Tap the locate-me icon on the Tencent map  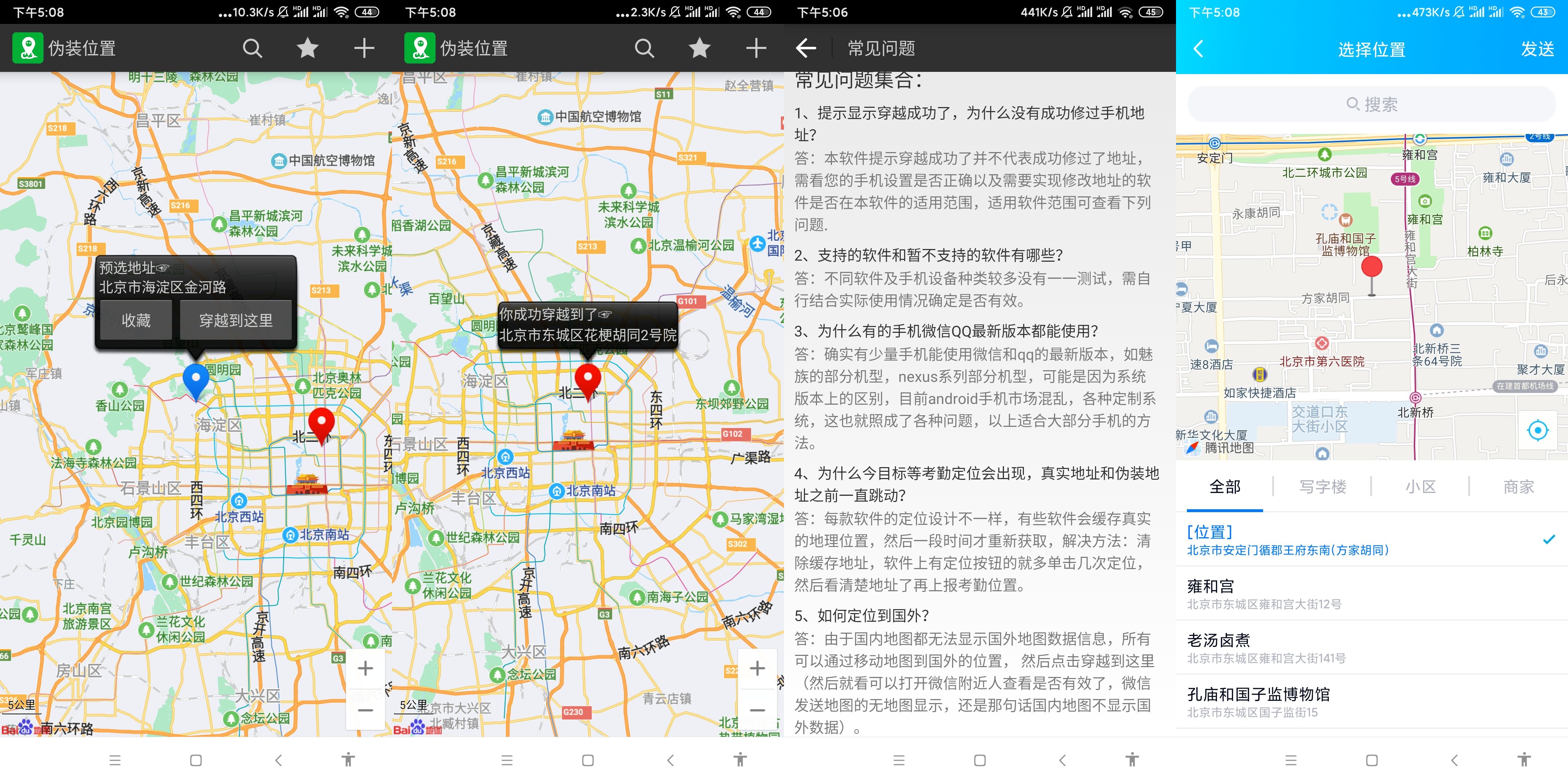[1538, 430]
